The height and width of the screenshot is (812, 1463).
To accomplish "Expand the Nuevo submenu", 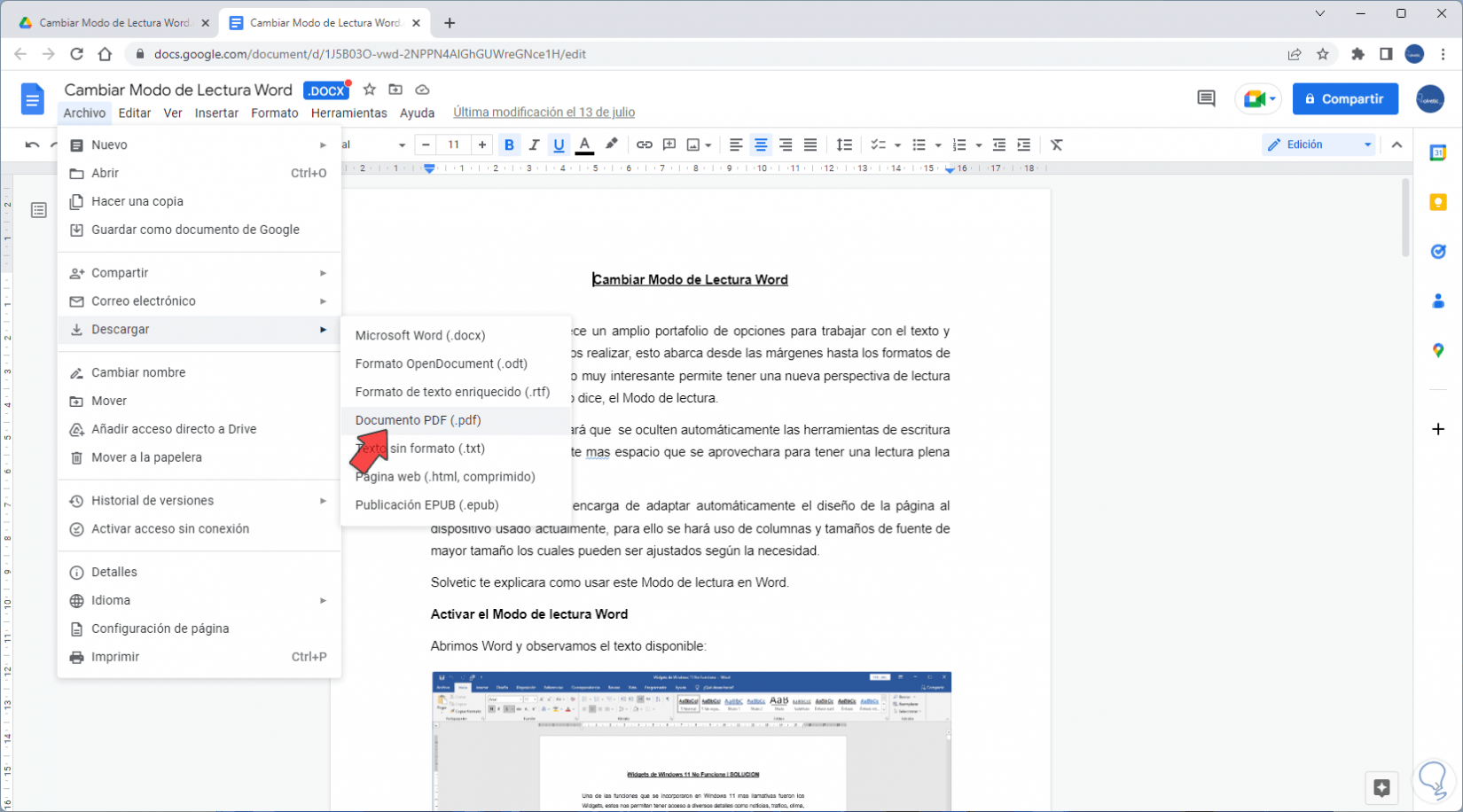I will click(199, 144).
